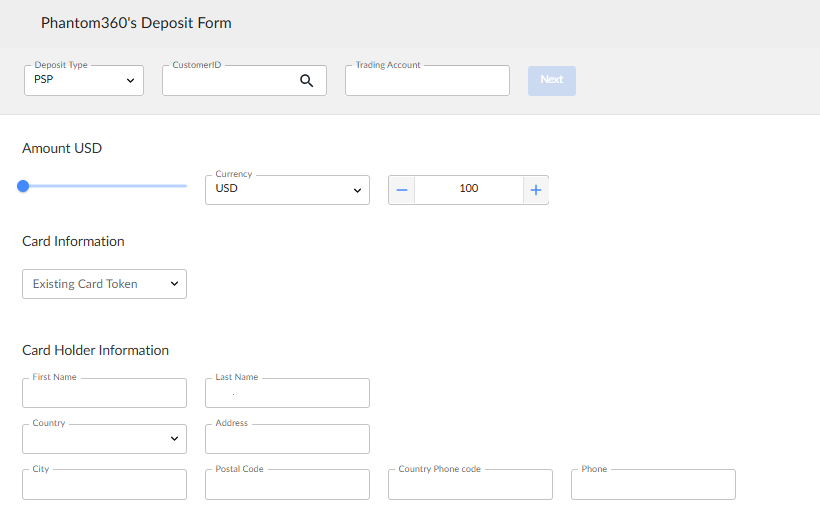Click the First Name text field
Viewport: 820px width, 529px height.
(x=104, y=393)
